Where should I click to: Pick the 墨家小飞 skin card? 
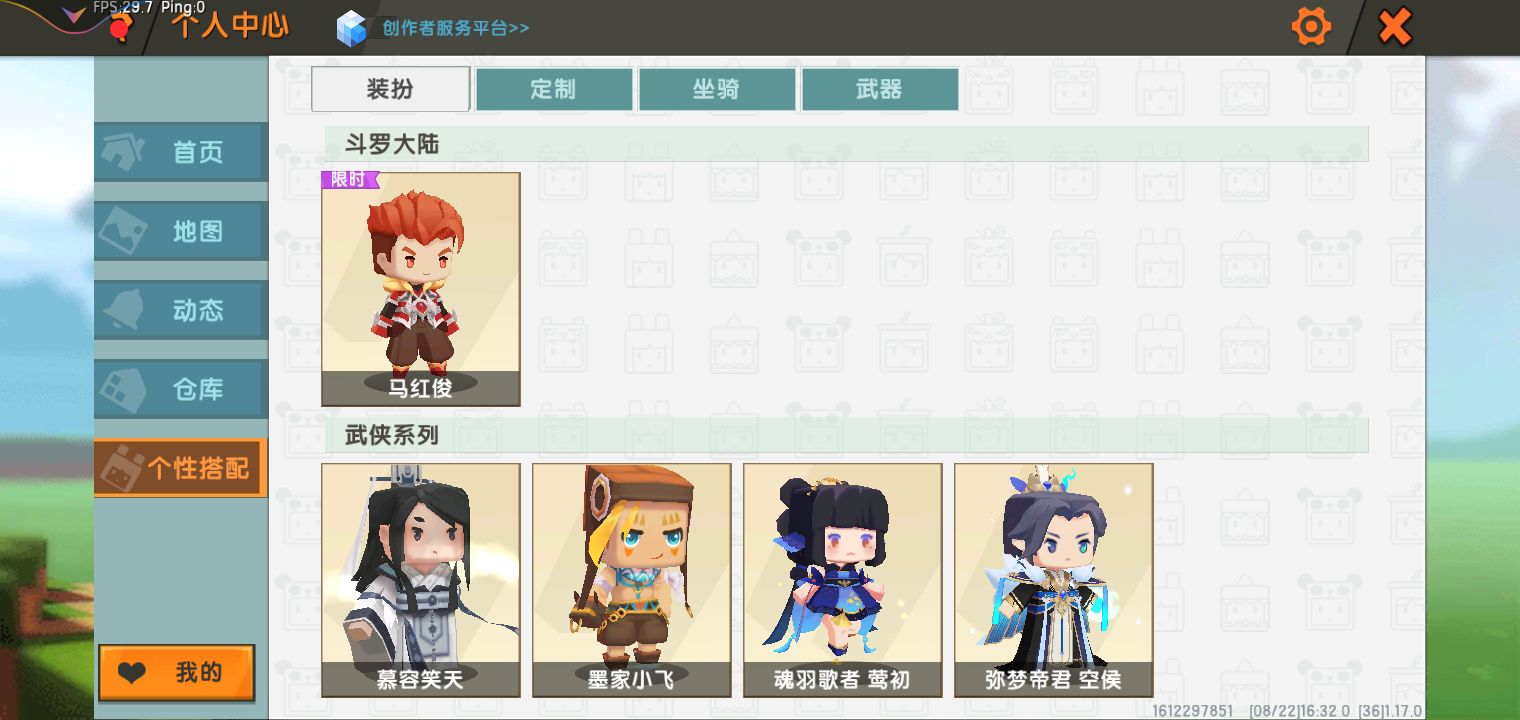(632, 580)
